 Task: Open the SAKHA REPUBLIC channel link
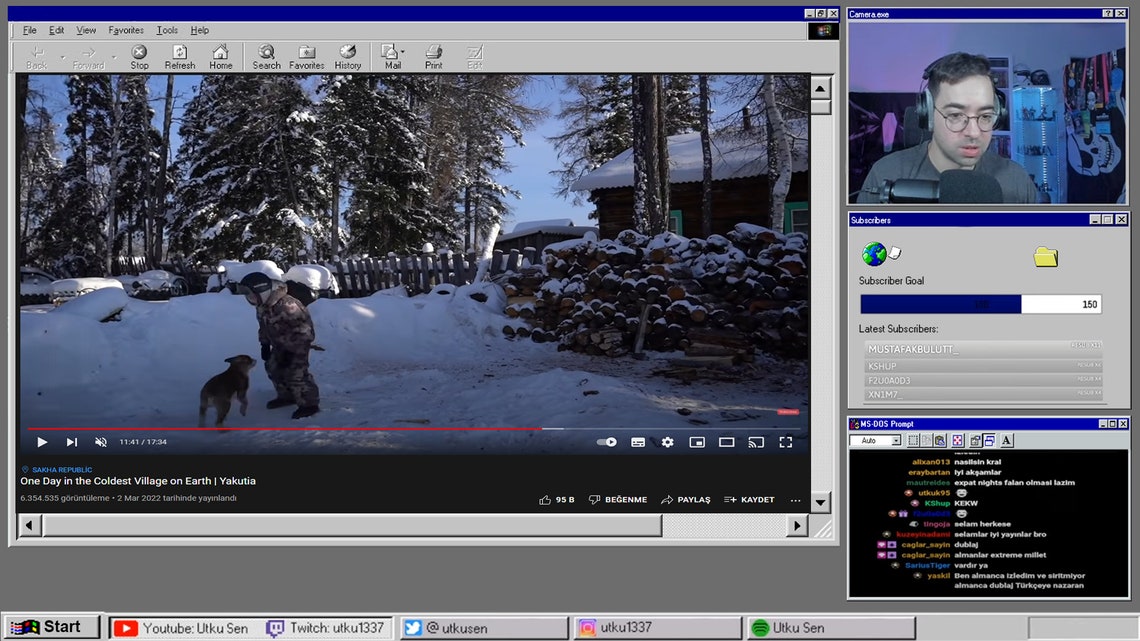tap(62, 469)
